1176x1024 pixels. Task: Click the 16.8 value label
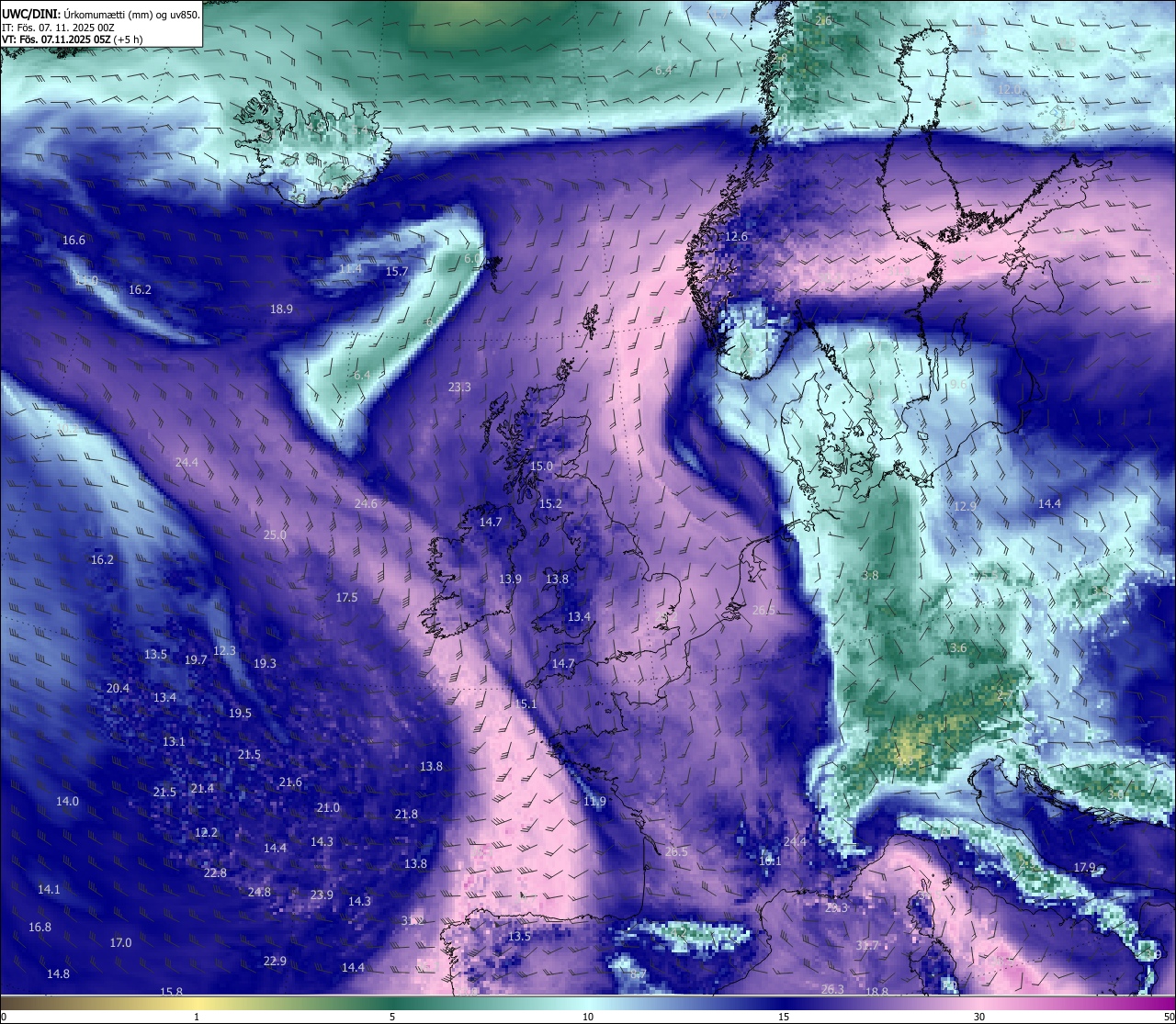point(40,928)
